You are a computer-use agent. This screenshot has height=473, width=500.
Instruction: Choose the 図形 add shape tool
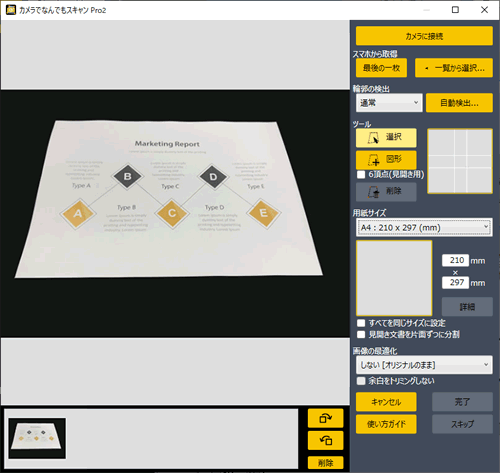pos(386,160)
